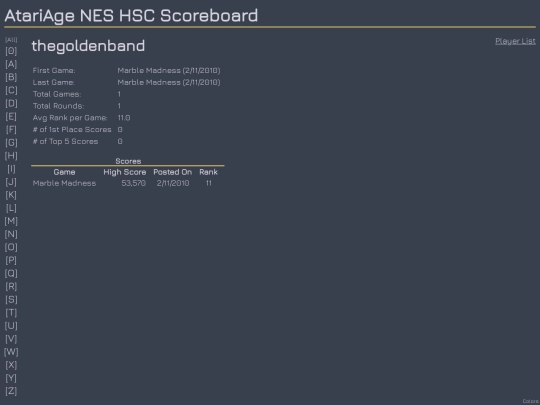
Task: Filter players by letter [O]
Action: pyautogui.click(x=11, y=247)
